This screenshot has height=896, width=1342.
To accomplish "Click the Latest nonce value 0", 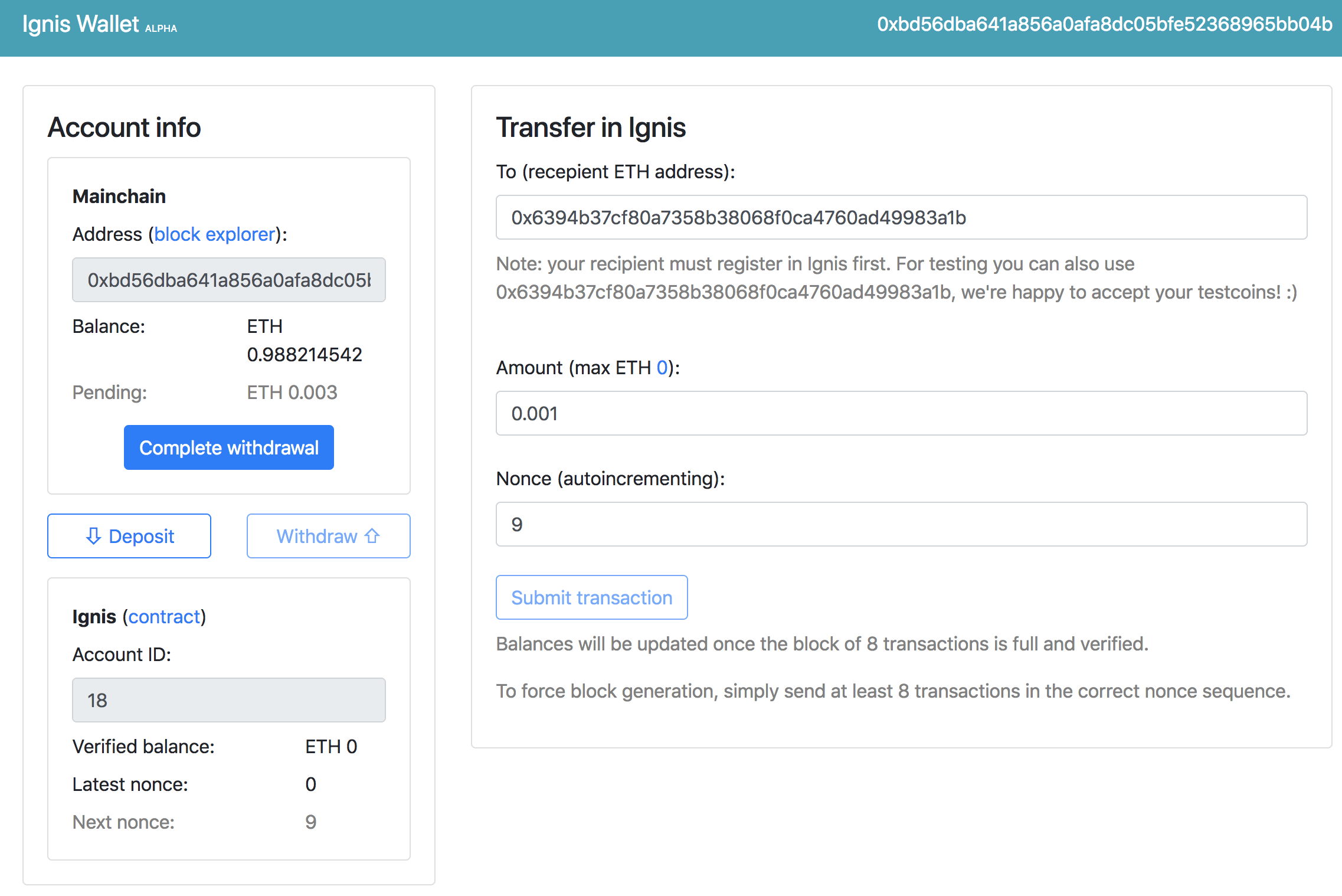I will click(311, 784).
